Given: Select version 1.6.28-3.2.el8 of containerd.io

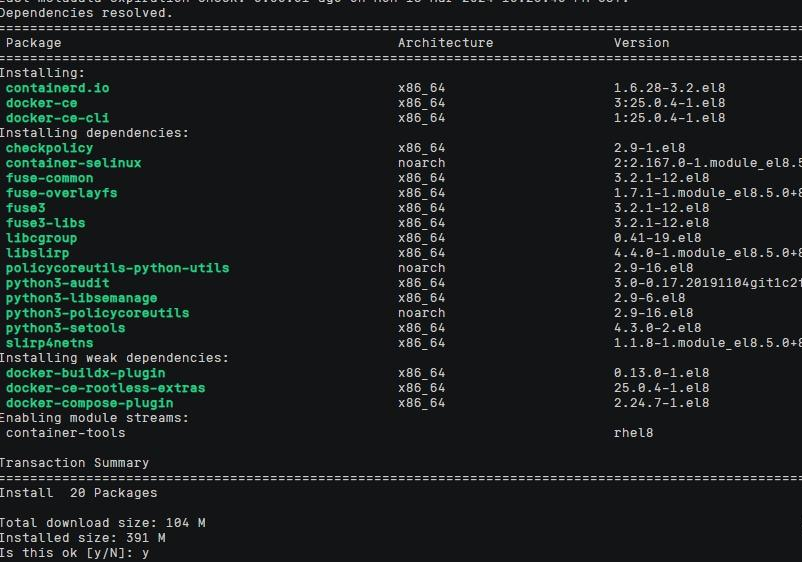Looking at the screenshot, I should (670, 88).
